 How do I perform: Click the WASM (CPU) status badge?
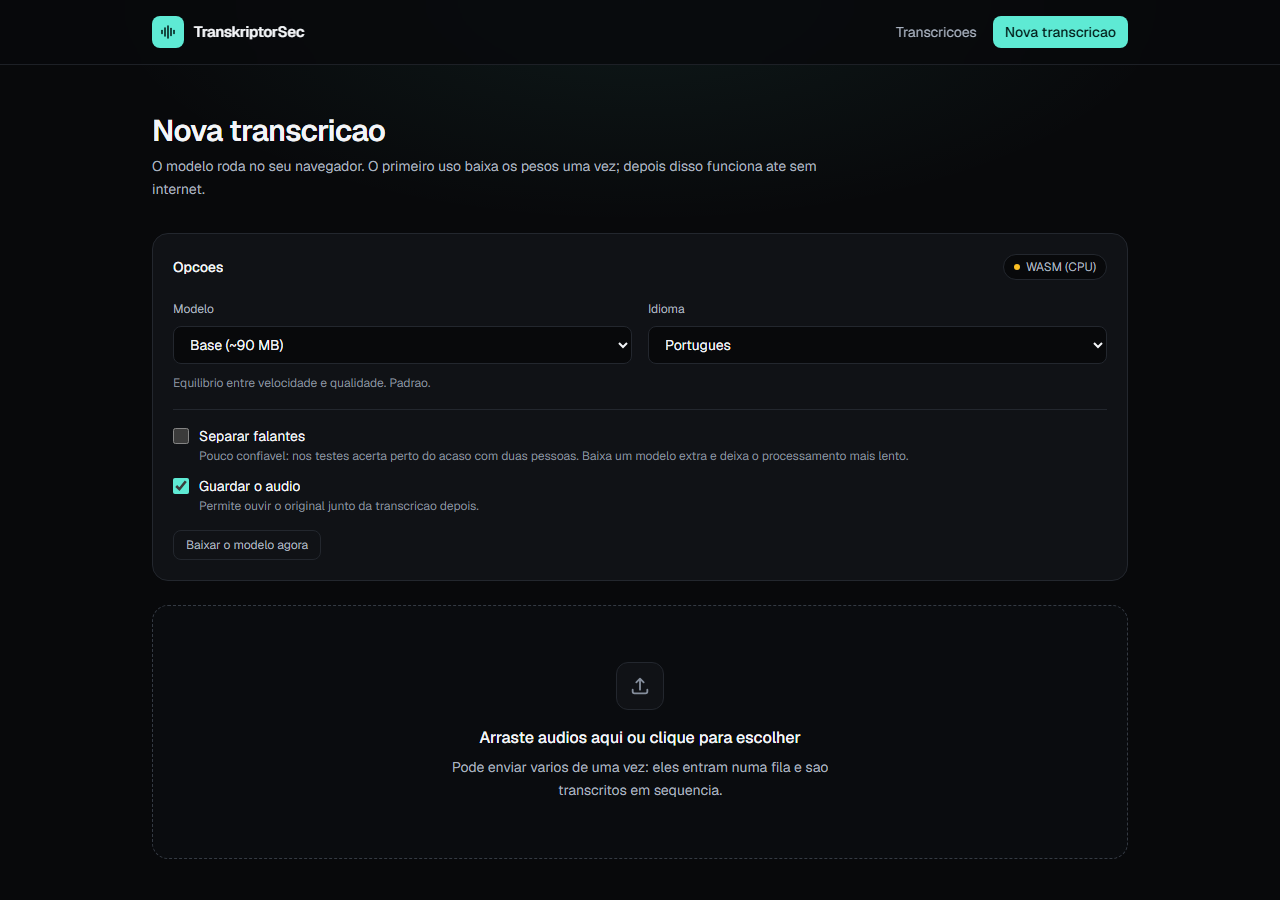(1055, 267)
